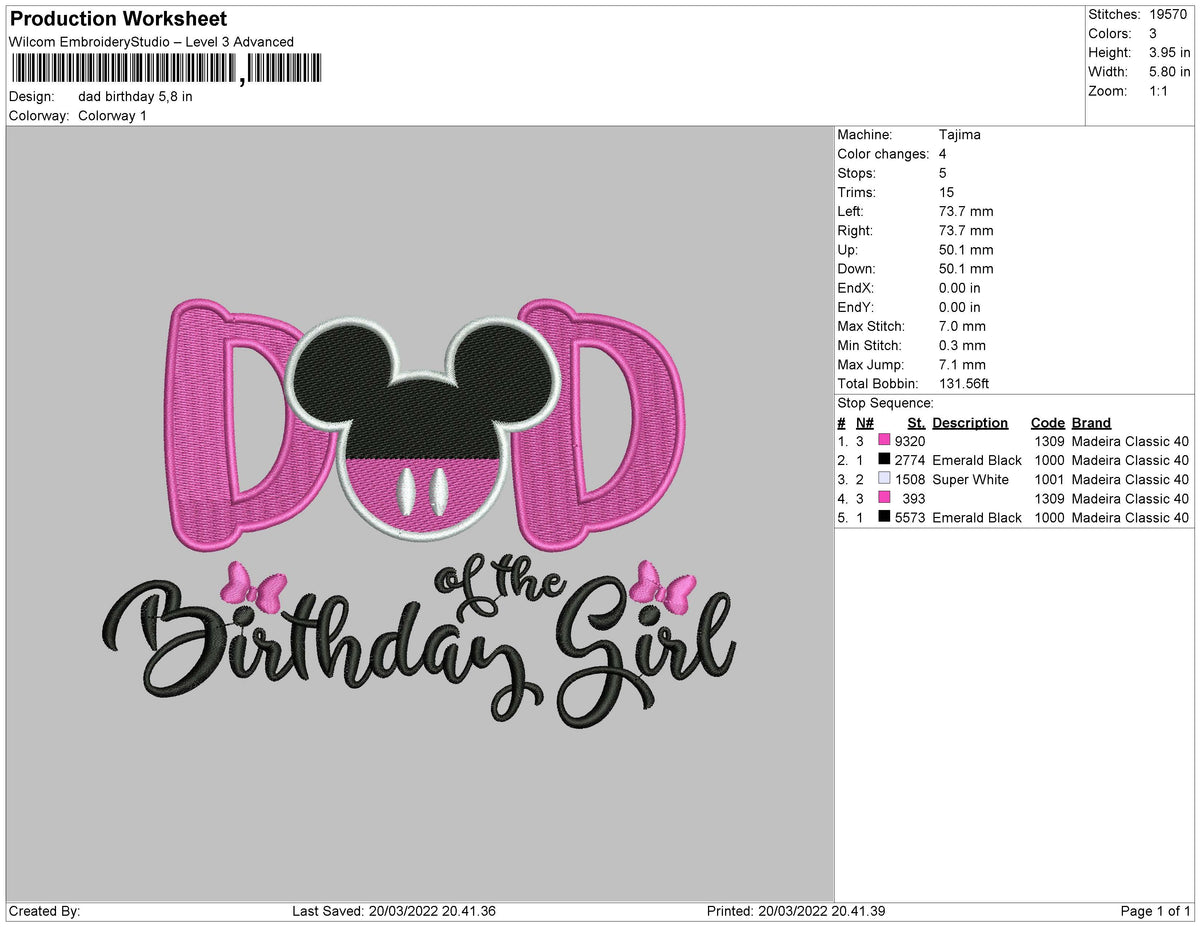The width and height of the screenshot is (1200, 927).
Task: Click the 'EndX:' label
Action: [856, 288]
